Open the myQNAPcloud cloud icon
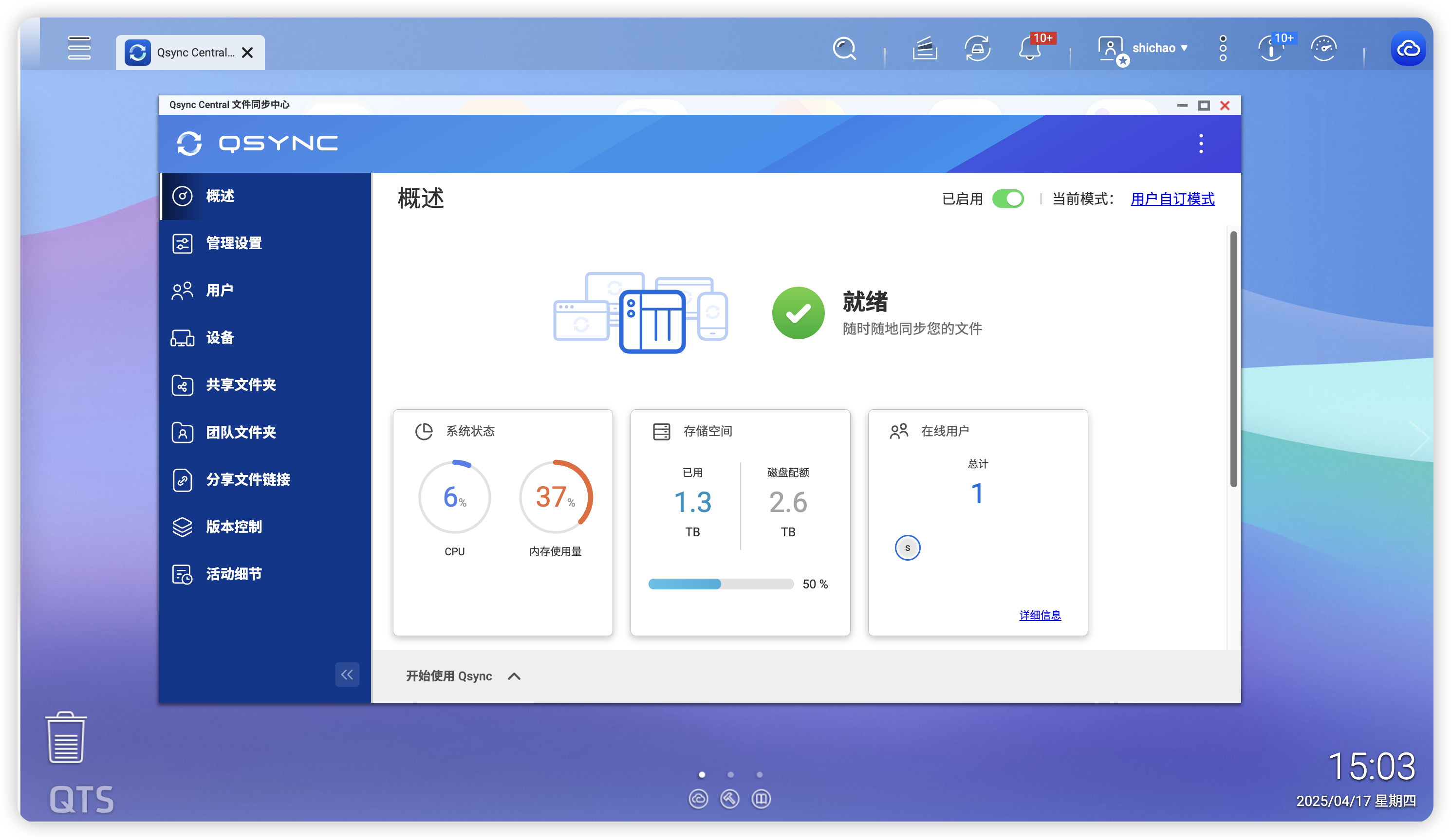The width and height of the screenshot is (1451, 840). 1408,48
